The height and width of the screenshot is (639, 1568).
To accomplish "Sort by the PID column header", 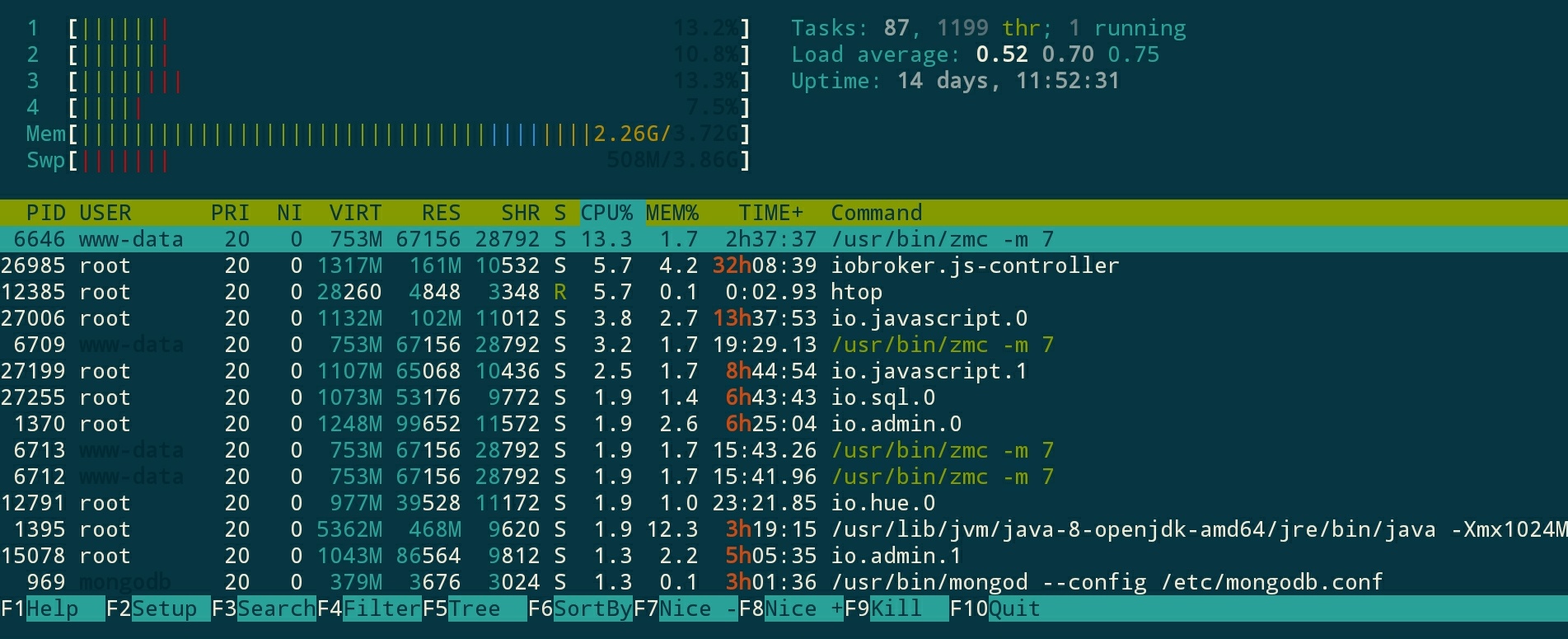I will [45, 213].
